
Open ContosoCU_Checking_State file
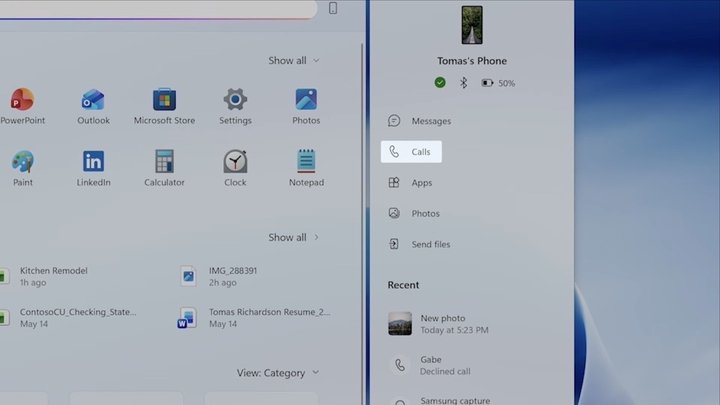[69, 318]
